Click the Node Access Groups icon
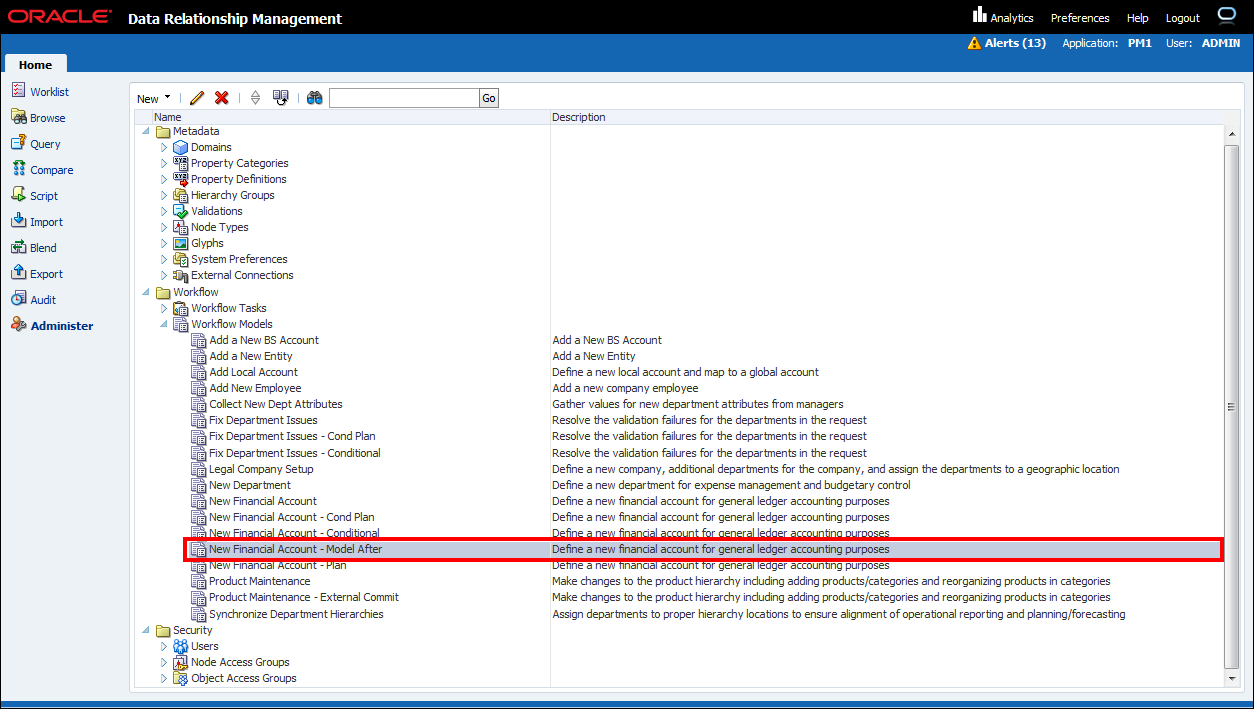The width and height of the screenshot is (1254, 709). coord(180,662)
